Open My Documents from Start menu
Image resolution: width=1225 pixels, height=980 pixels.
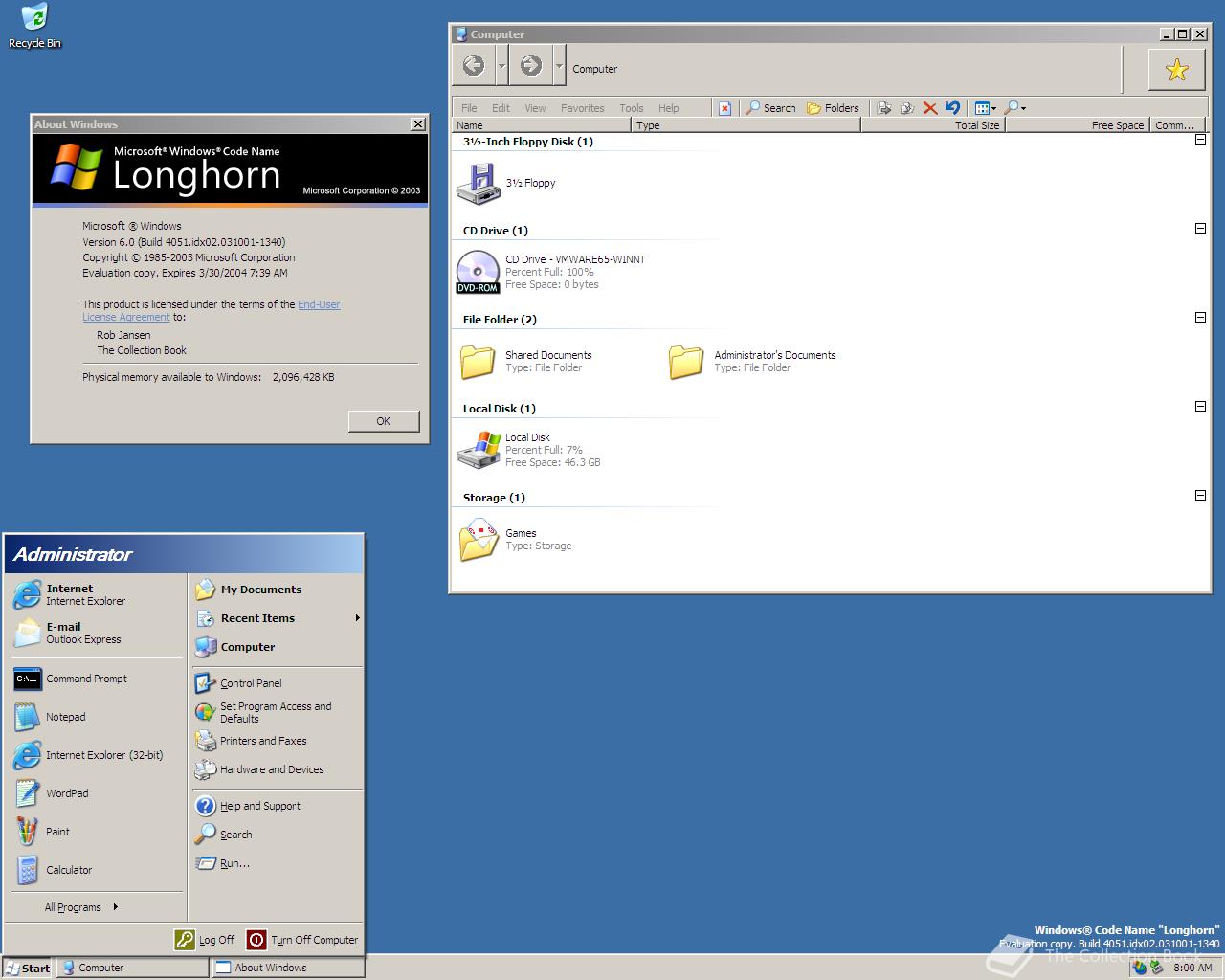pyautogui.click(x=278, y=590)
